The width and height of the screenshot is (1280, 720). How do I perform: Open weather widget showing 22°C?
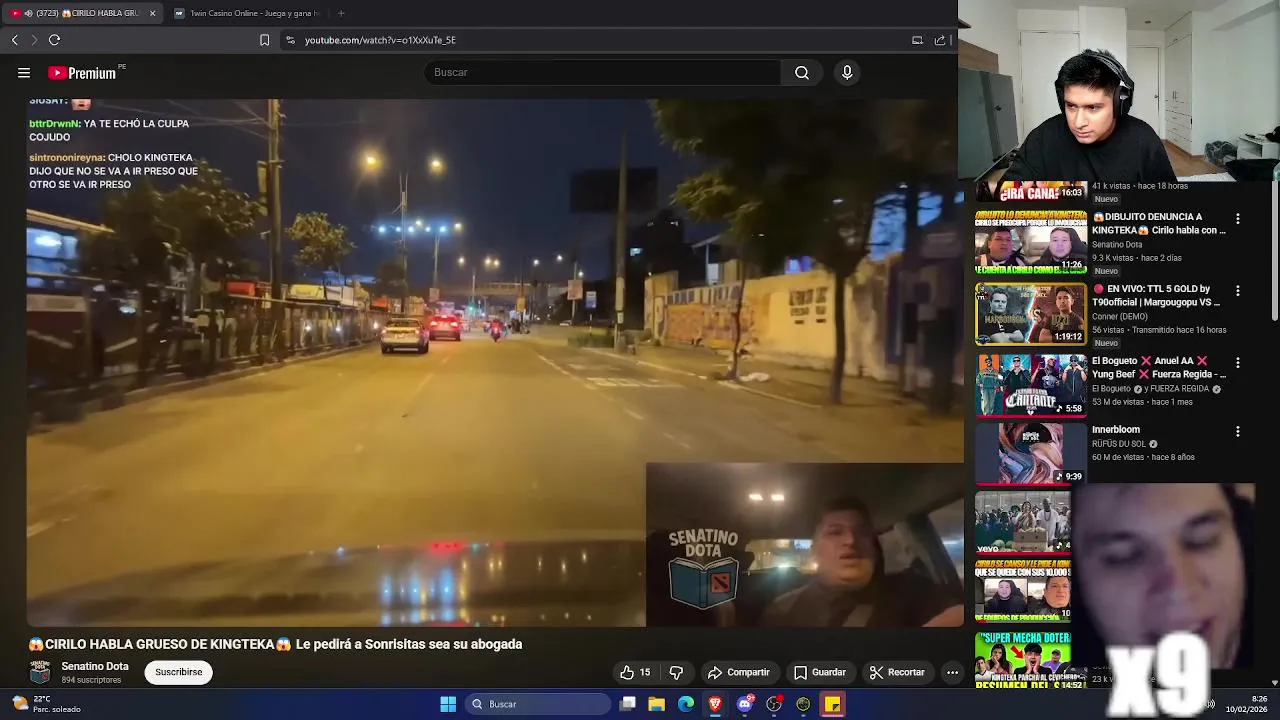[x=47, y=704]
